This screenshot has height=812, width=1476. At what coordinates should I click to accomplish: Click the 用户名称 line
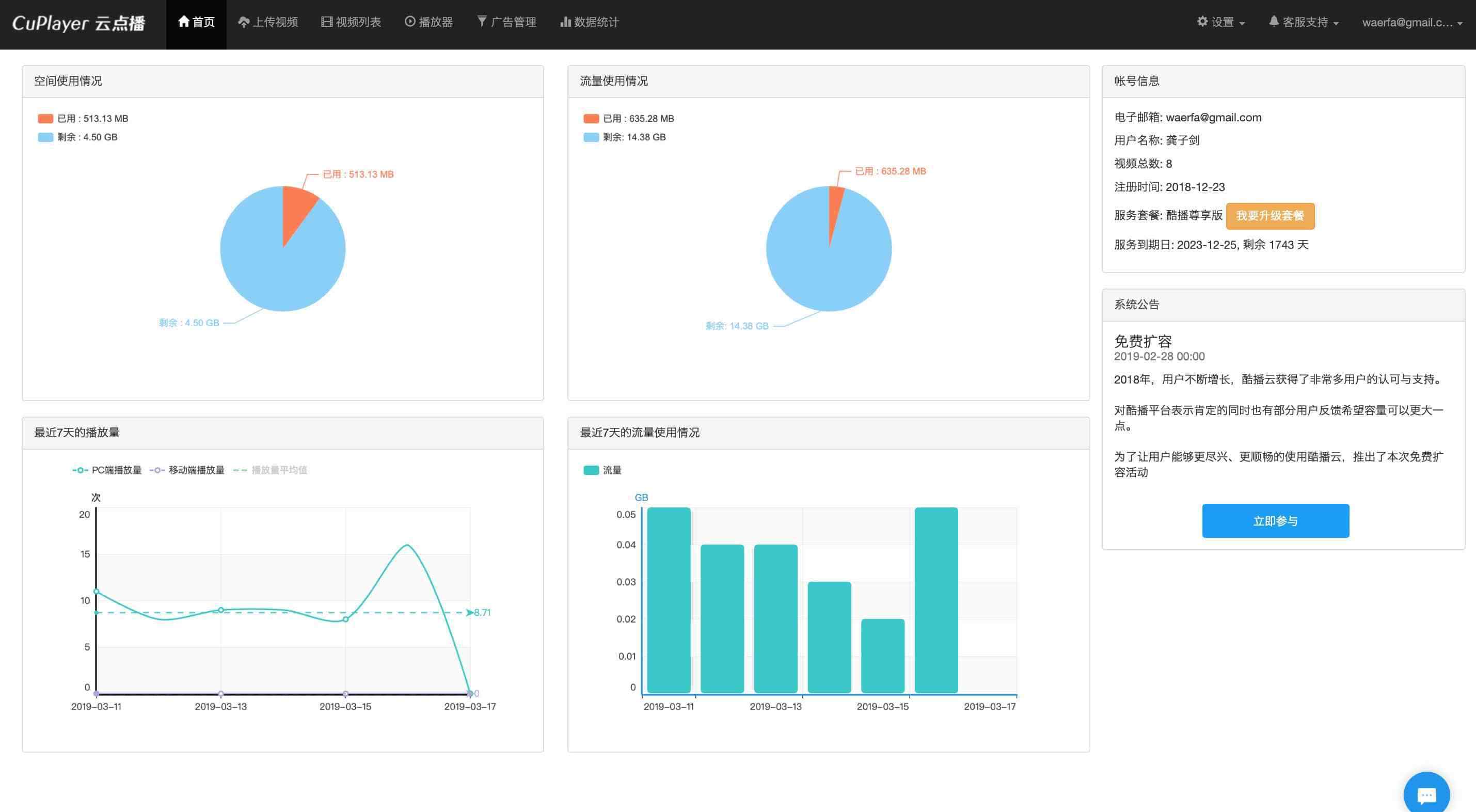(1157, 140)
